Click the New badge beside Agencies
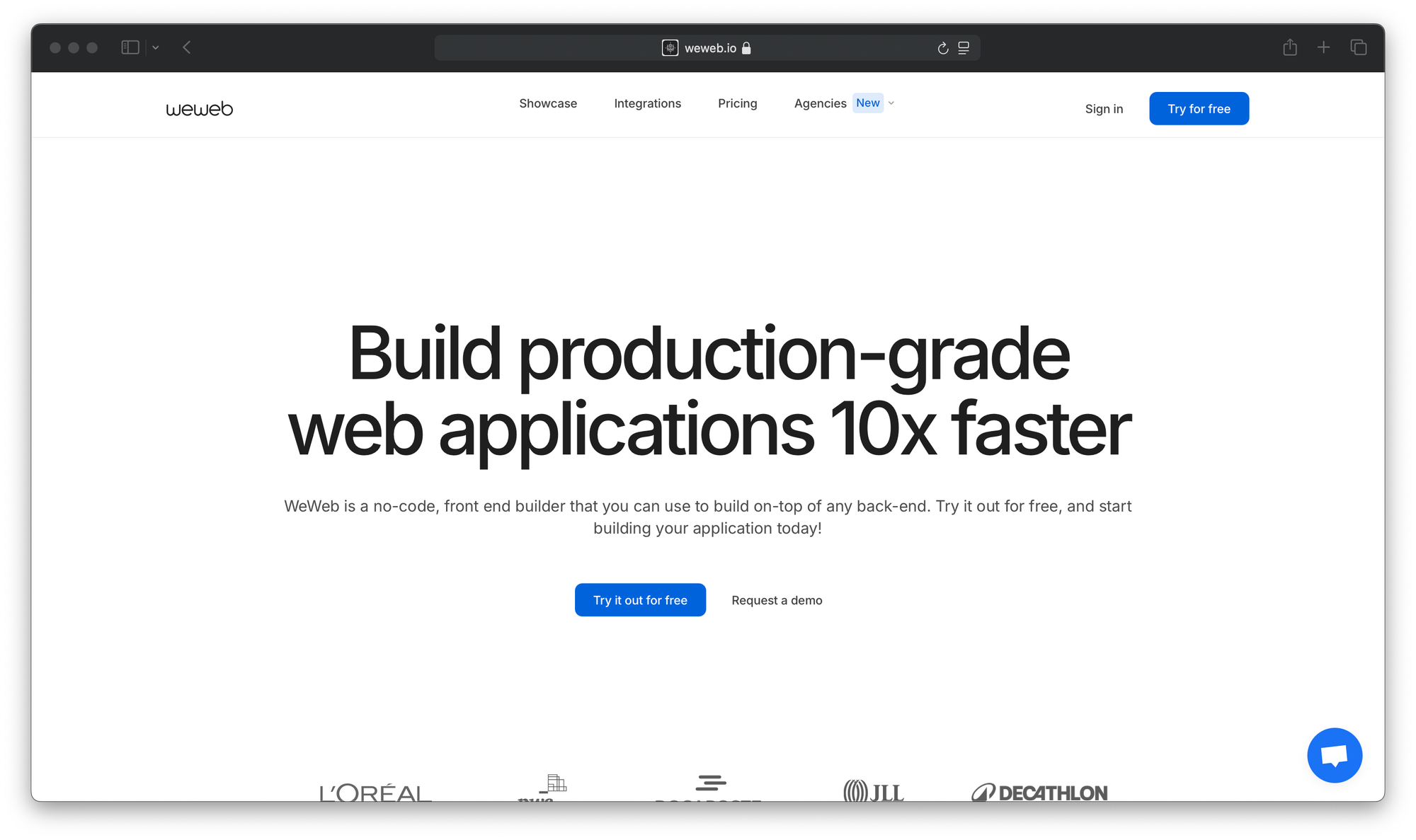The height and width of the screenshot is (840, 1416). [x=868, y=103]
